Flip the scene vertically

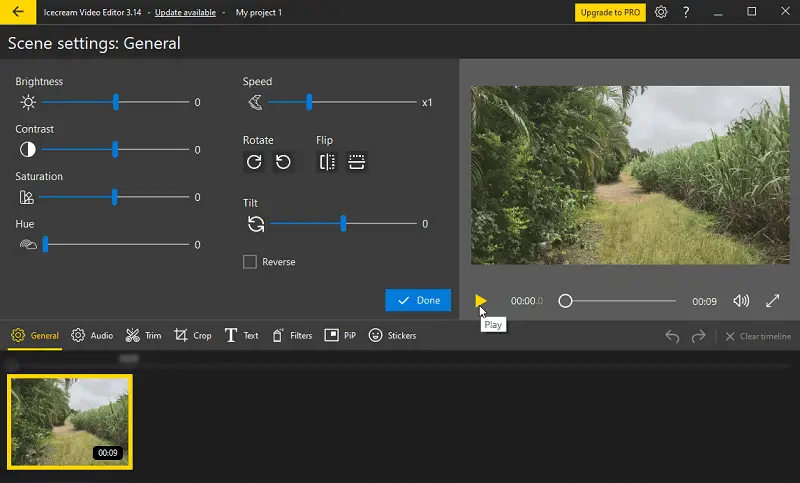[356, 162]
